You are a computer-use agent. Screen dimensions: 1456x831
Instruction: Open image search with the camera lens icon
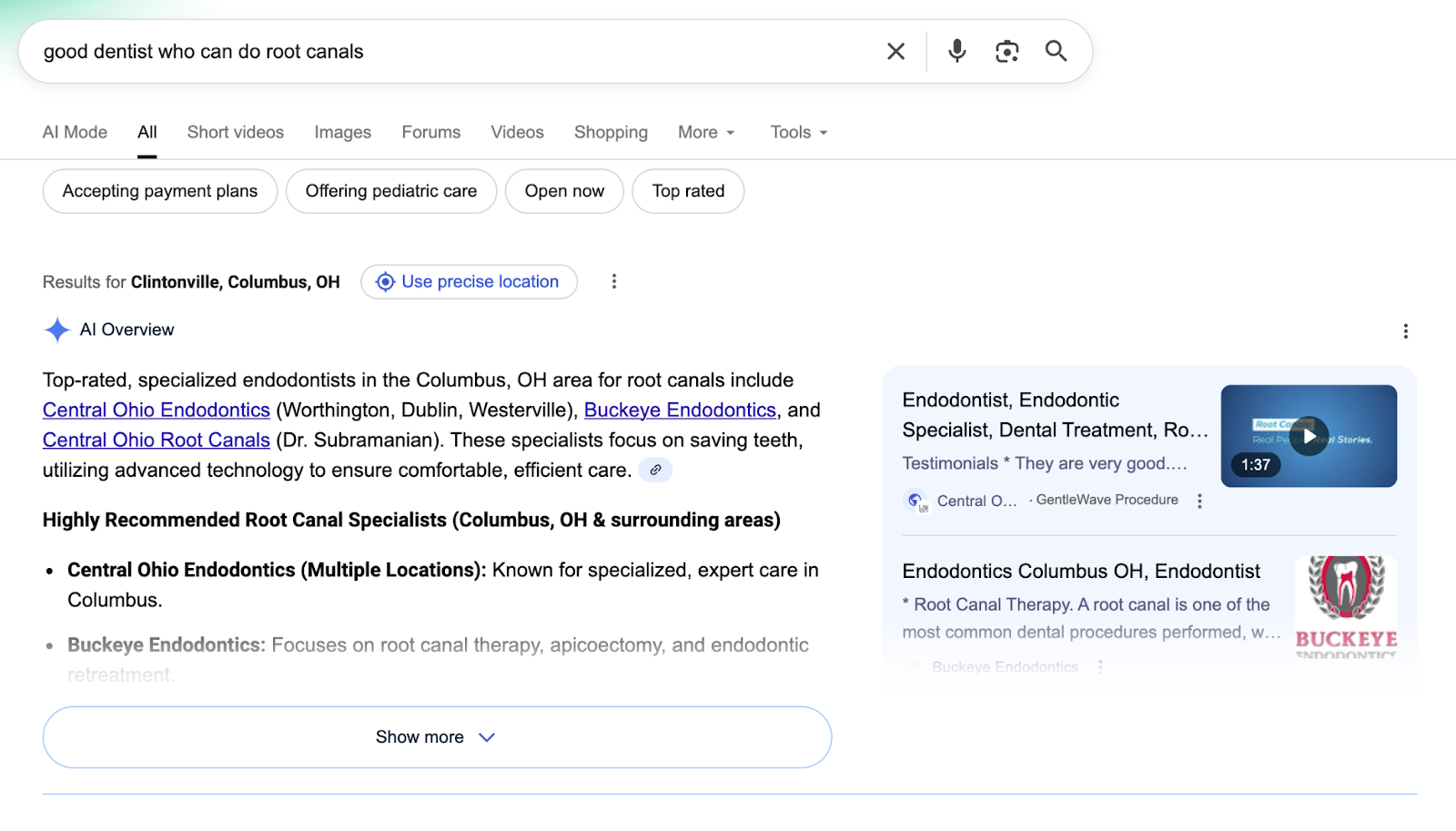1006,52
